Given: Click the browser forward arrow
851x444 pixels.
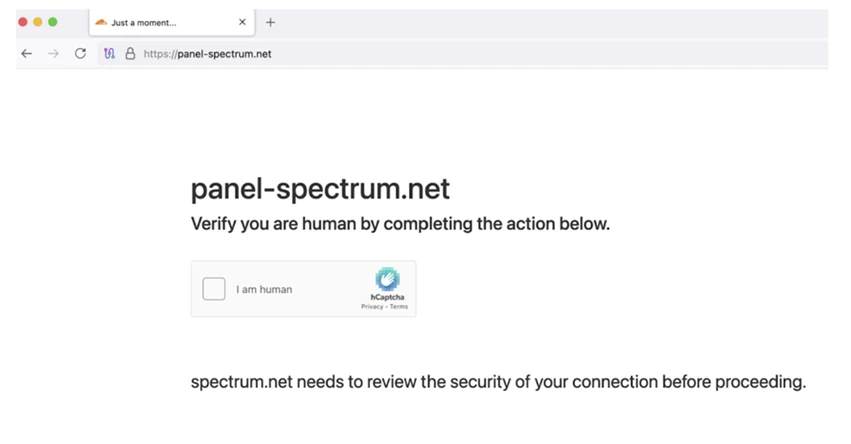Looking at the screenshot, I should pyautogui.click(x=53, y=54).
